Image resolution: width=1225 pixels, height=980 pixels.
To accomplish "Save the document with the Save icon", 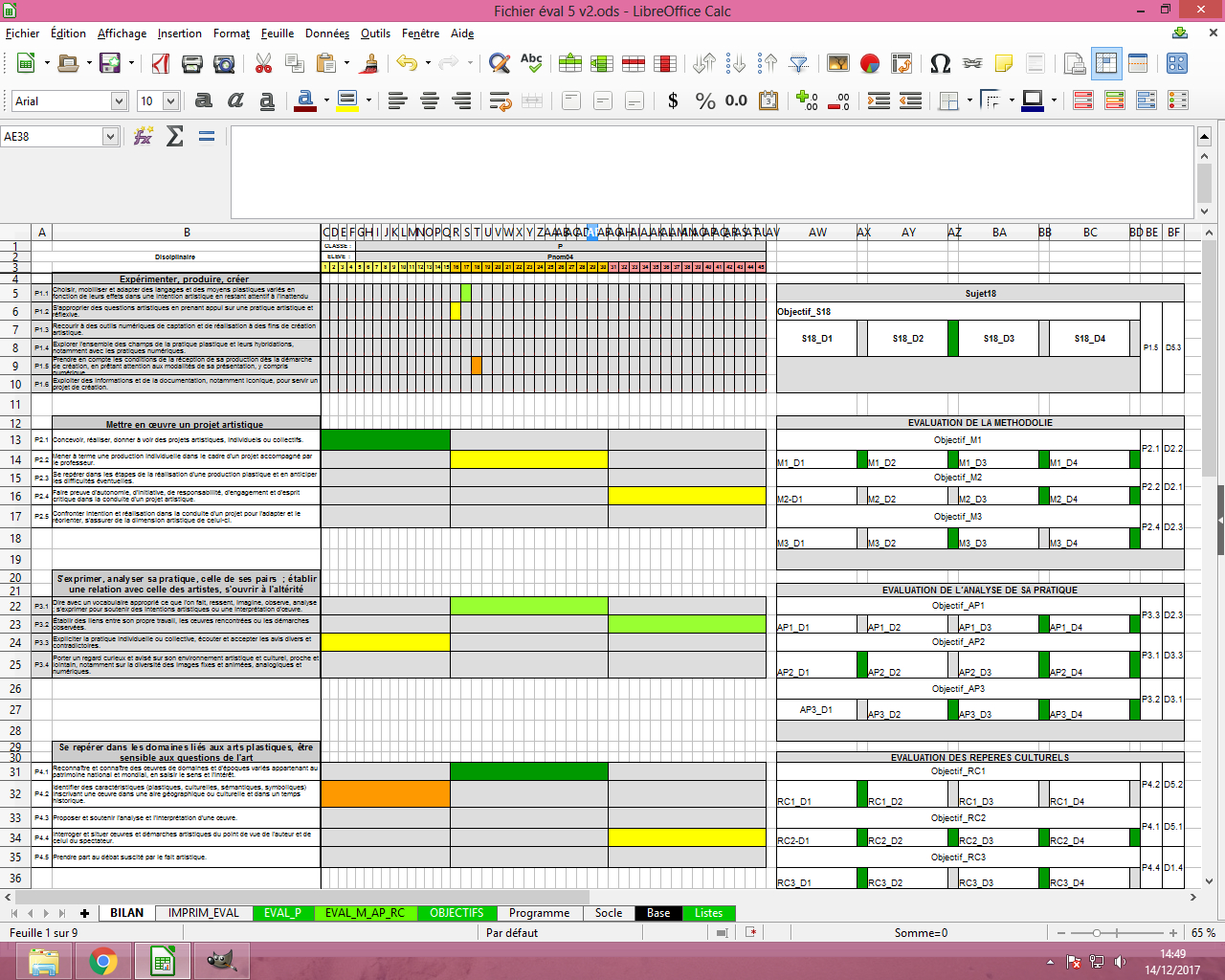I will click(x=110, y=64).
